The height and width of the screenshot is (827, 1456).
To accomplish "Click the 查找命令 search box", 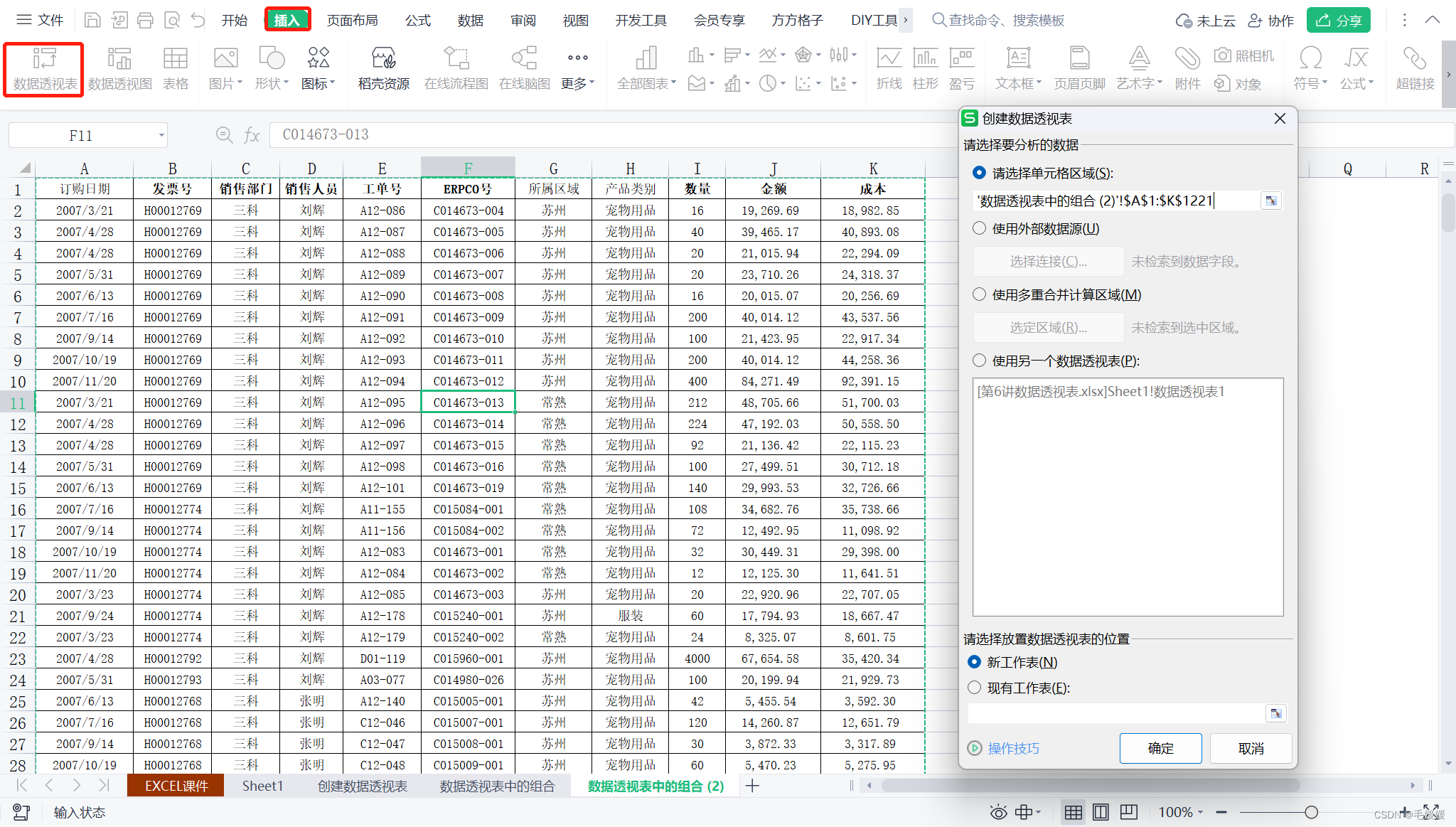I will pyautogui.click(x=998, y=20).
